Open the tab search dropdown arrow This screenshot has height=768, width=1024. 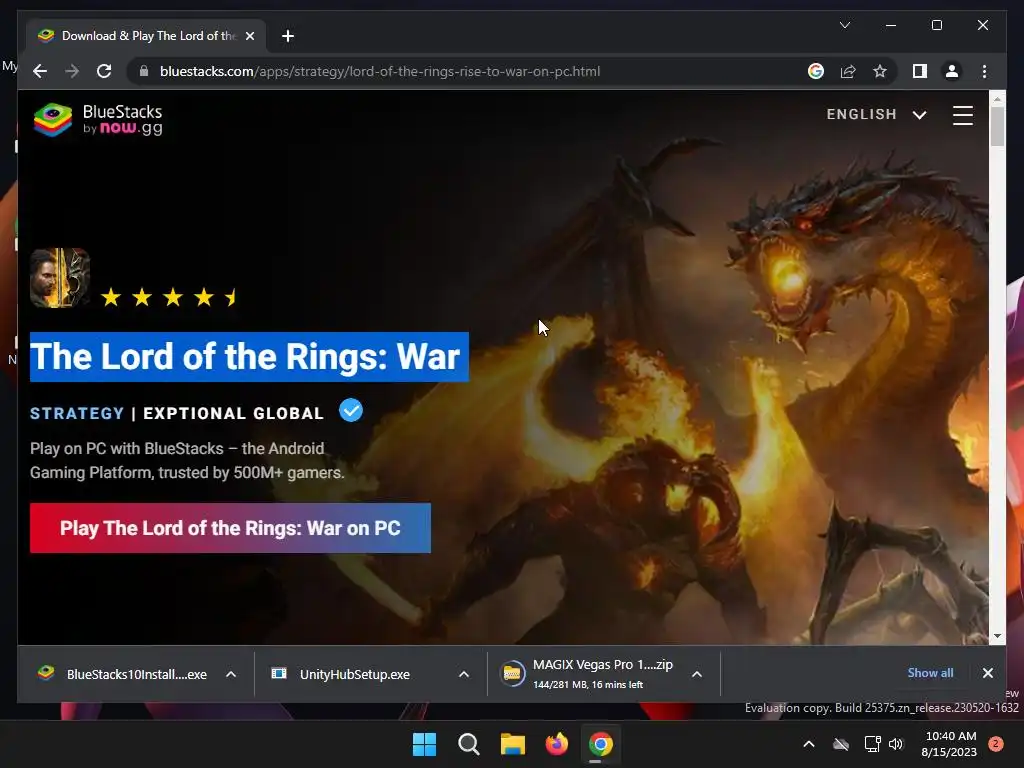tap(844, 25)
